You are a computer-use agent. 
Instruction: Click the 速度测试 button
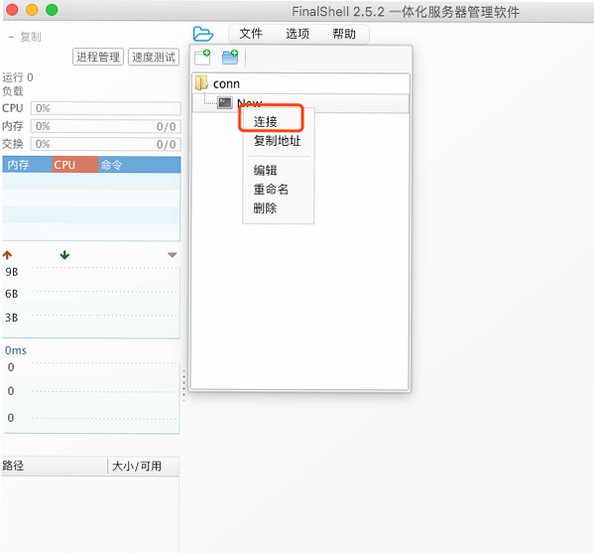[x=153, y=57]
